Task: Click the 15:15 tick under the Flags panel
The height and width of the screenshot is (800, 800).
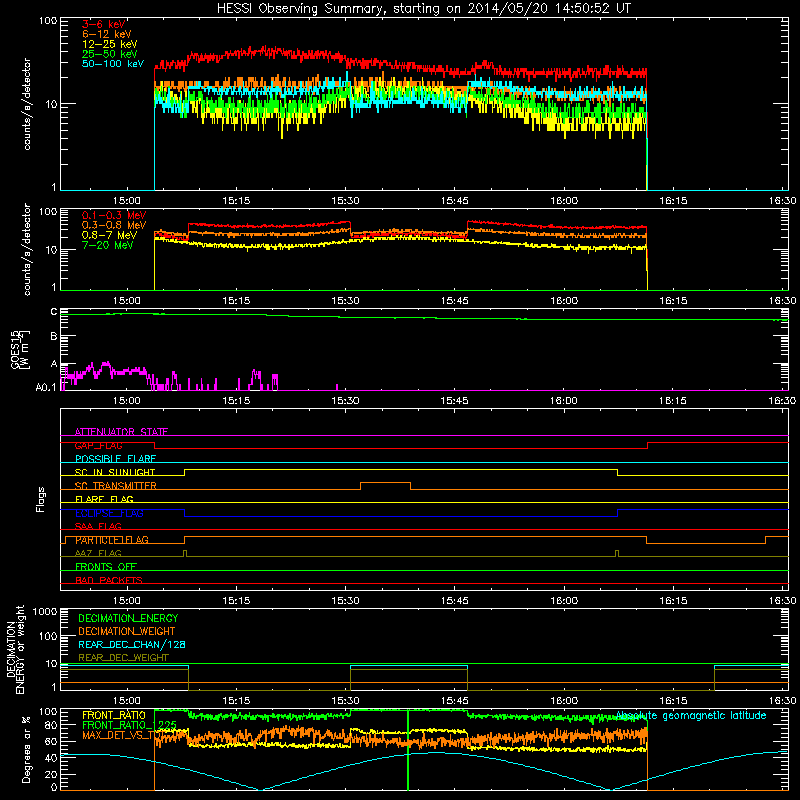Action: point(236,601)
